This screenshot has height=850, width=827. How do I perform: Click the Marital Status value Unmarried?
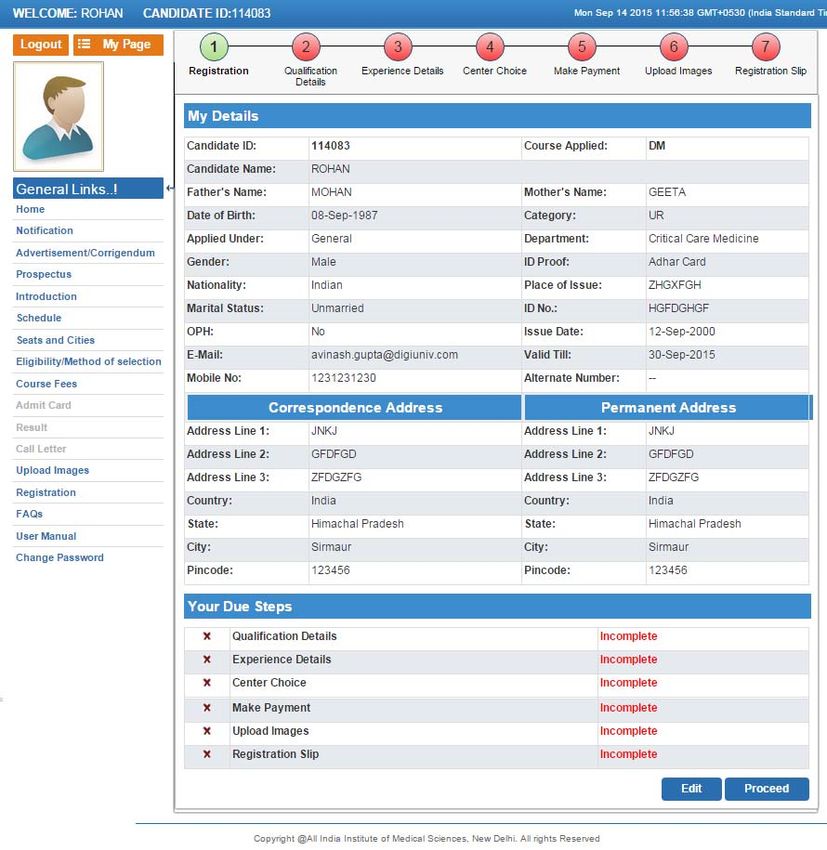point(337,308)
